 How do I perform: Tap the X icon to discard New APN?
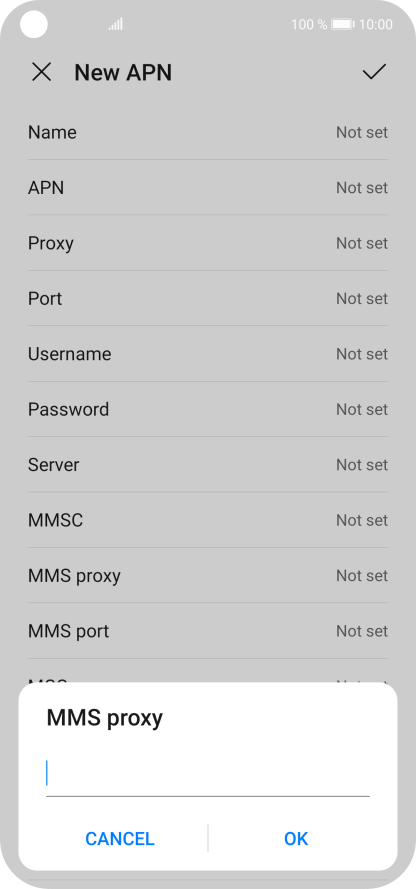click(x=41, y=72)
